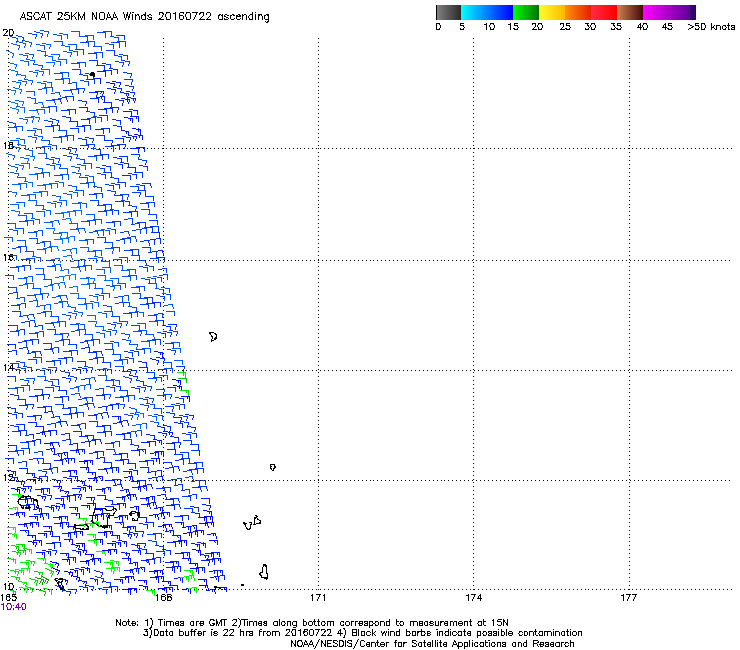Viewport: 740px width, 650px height.
Task: Click the 'NOAA/NESDIS/Center for Satellite Applications and Research' credit
Action: click(x=432, y=644)
